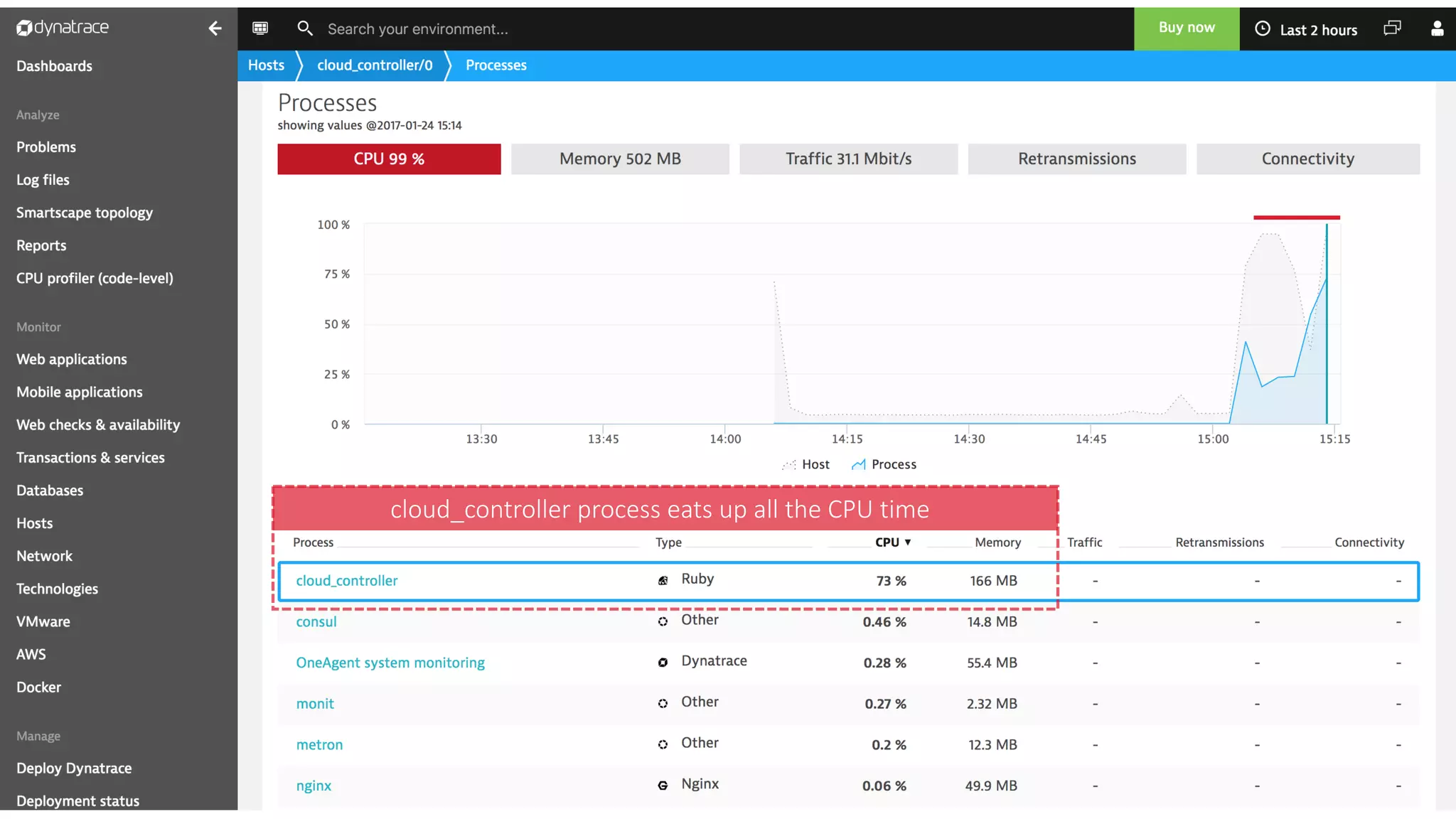The height and width of the screenshot is (819, 1456).
Task: Open Deployment status in sidebar
Action: coord(78,801)
